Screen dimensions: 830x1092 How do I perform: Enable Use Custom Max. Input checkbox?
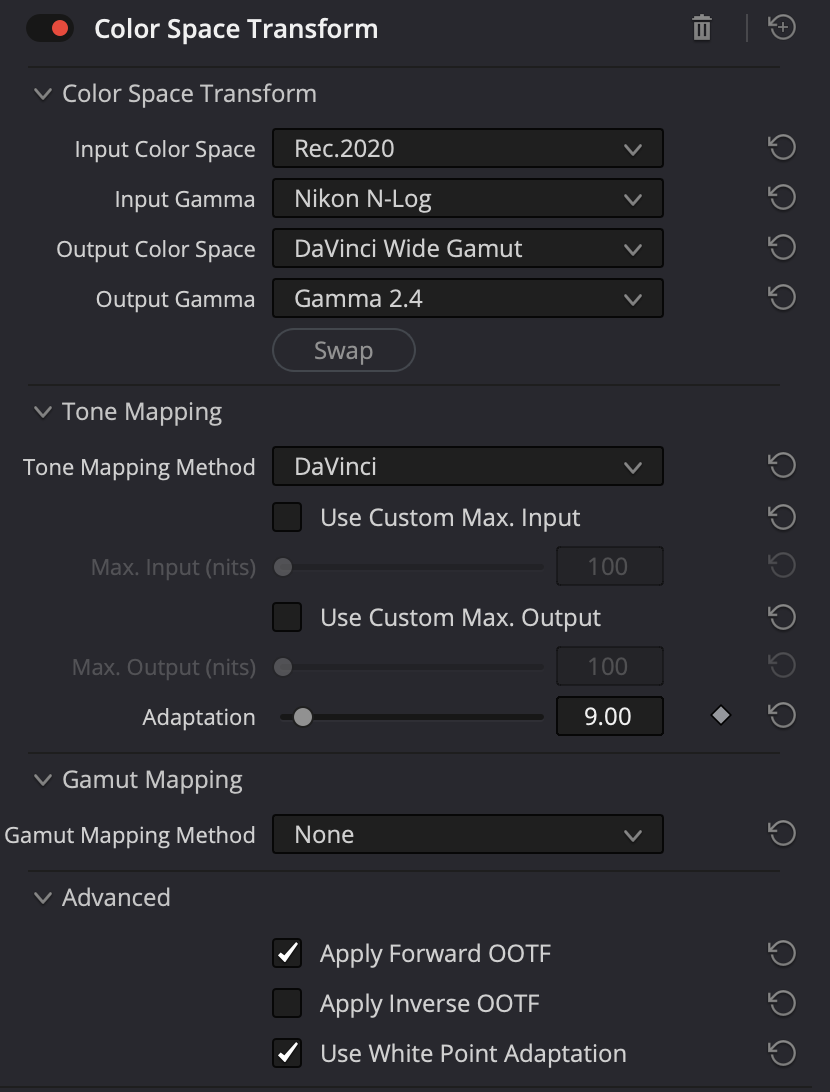(x=287, y=517)
